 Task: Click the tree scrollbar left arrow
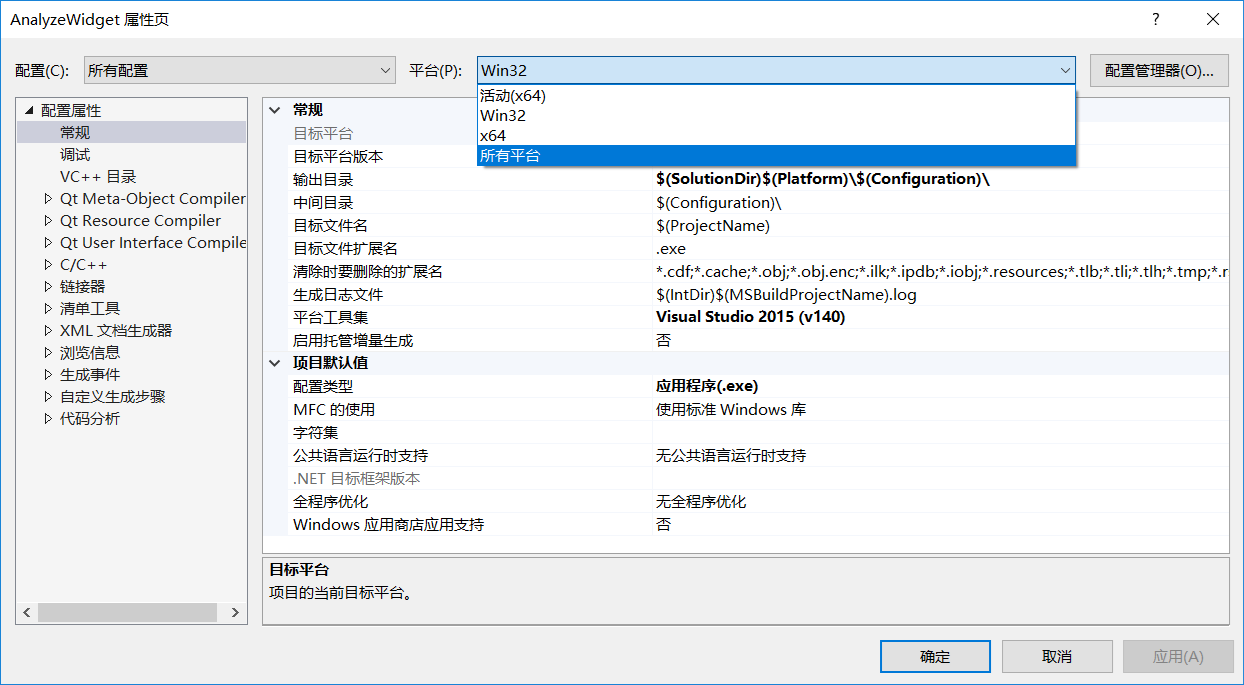28,612
